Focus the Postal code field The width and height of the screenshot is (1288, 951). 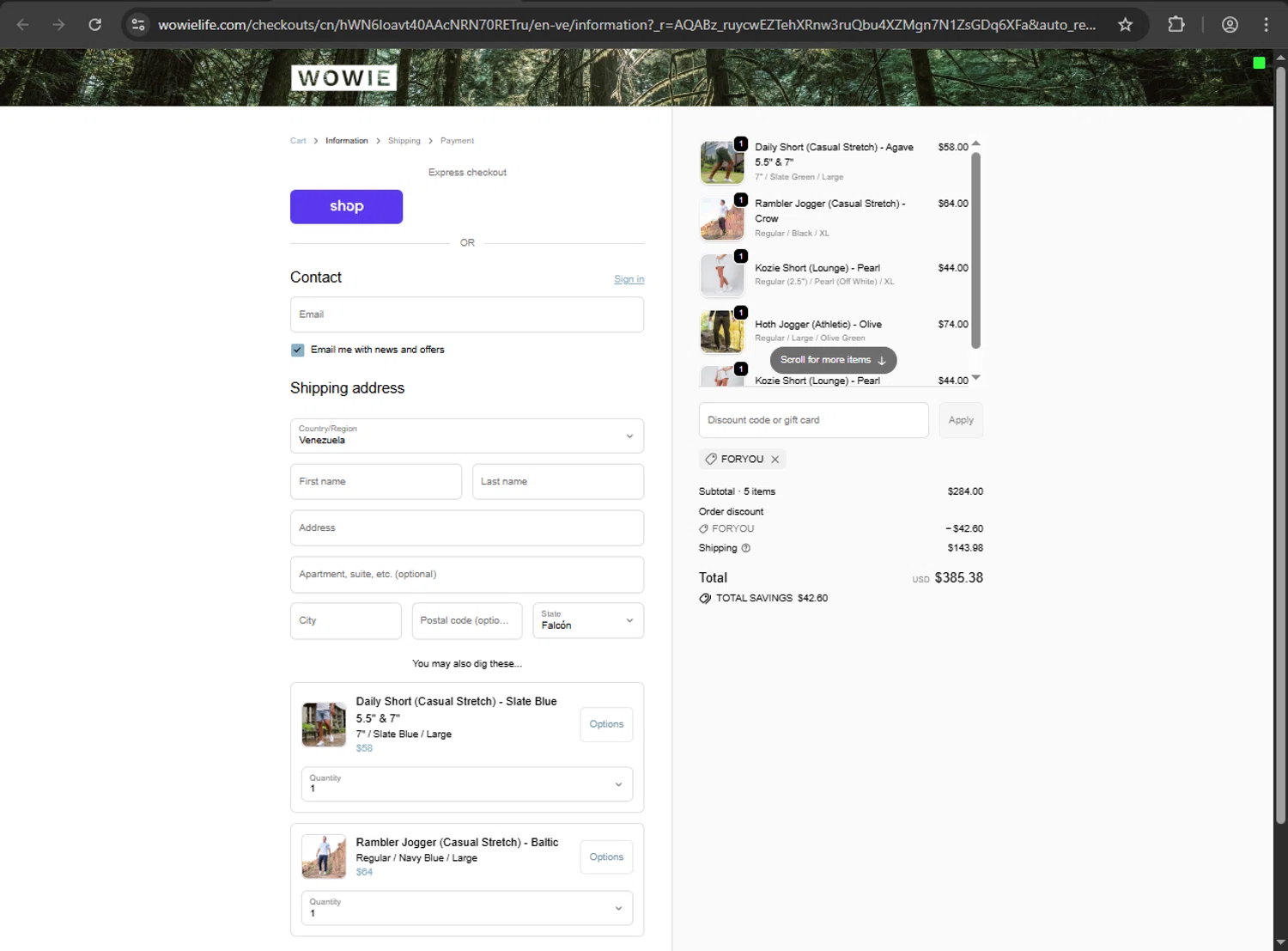pyautogui.click(x=467, y=620)
